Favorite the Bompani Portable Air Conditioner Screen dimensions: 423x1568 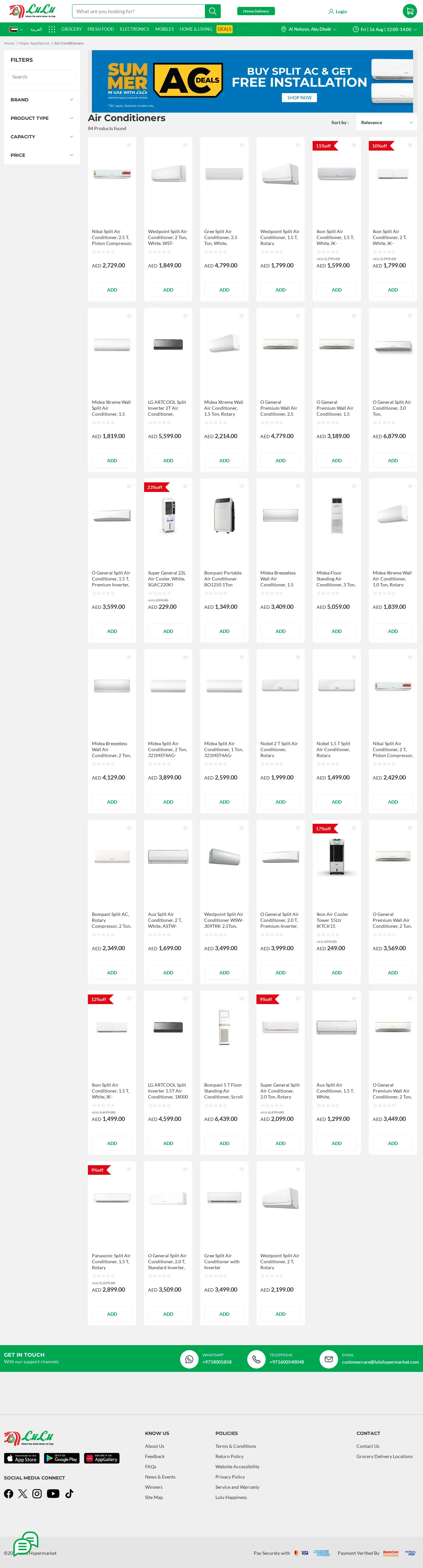(x=241, y=486)
